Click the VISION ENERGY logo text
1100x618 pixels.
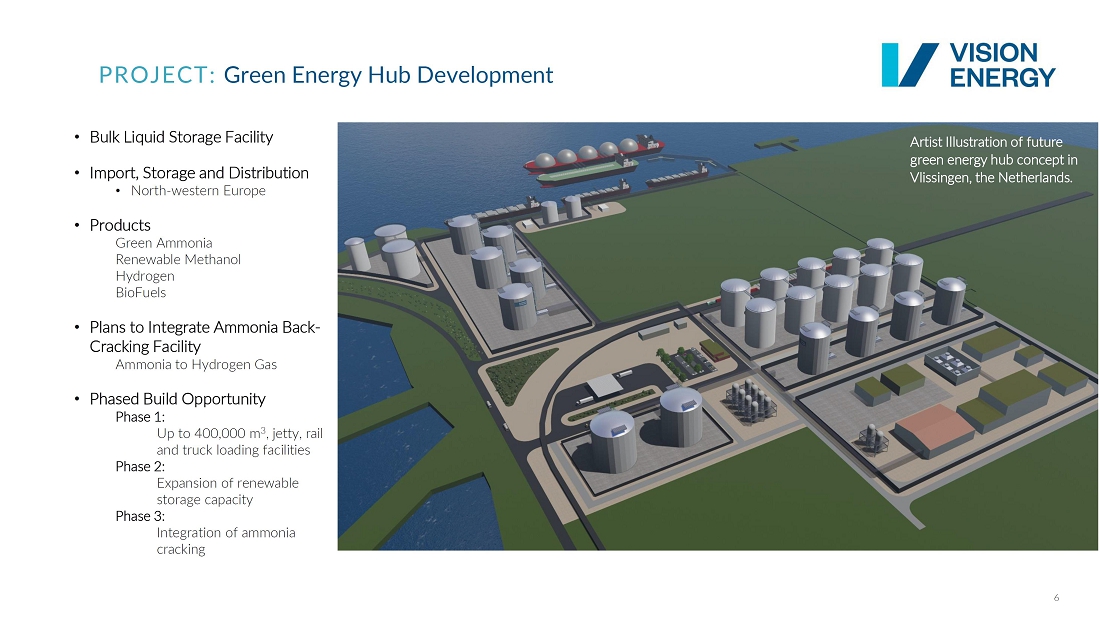coord(1001,65)
